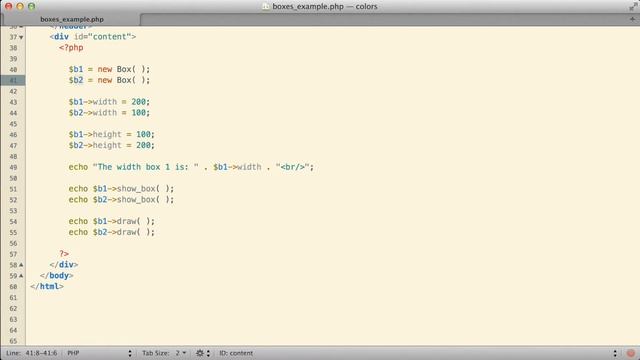The height and width of the screenshot is (360, 640).
Task: Click the Line 41:8–41:6 position indicator
Action: tap(31, 353)
